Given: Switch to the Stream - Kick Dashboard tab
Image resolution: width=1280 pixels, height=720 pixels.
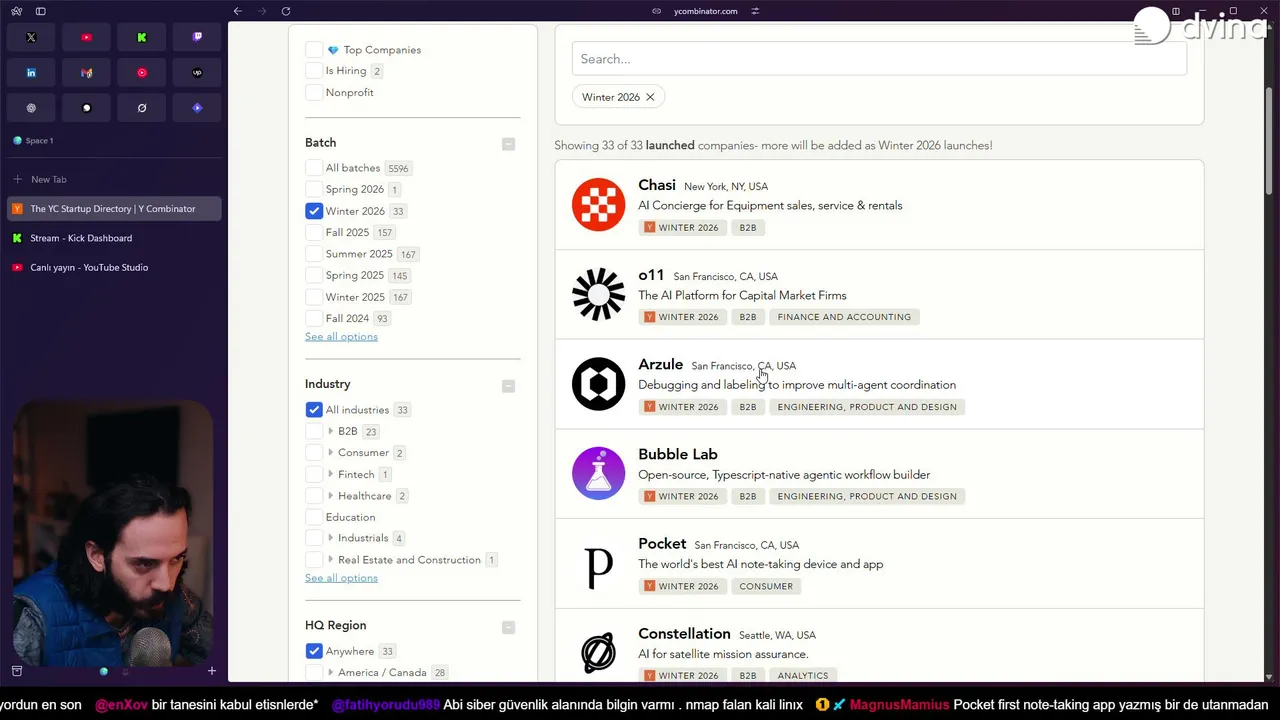Looking at the screenshot, I should 113,238.
